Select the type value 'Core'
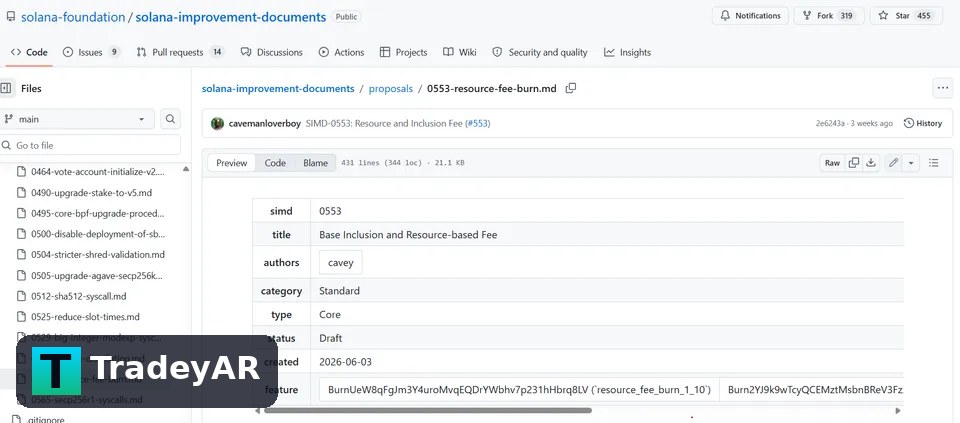 pyautogui.click(x=329, y=315)
